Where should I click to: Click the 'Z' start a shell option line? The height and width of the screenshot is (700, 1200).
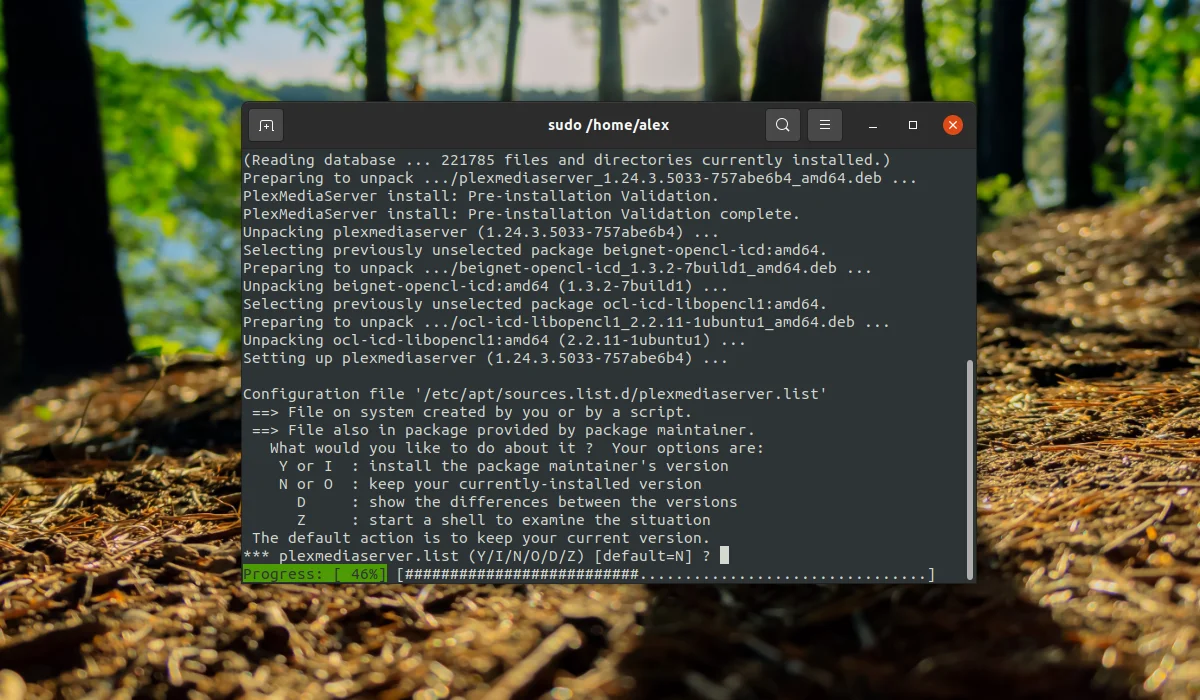coord(503,520)
